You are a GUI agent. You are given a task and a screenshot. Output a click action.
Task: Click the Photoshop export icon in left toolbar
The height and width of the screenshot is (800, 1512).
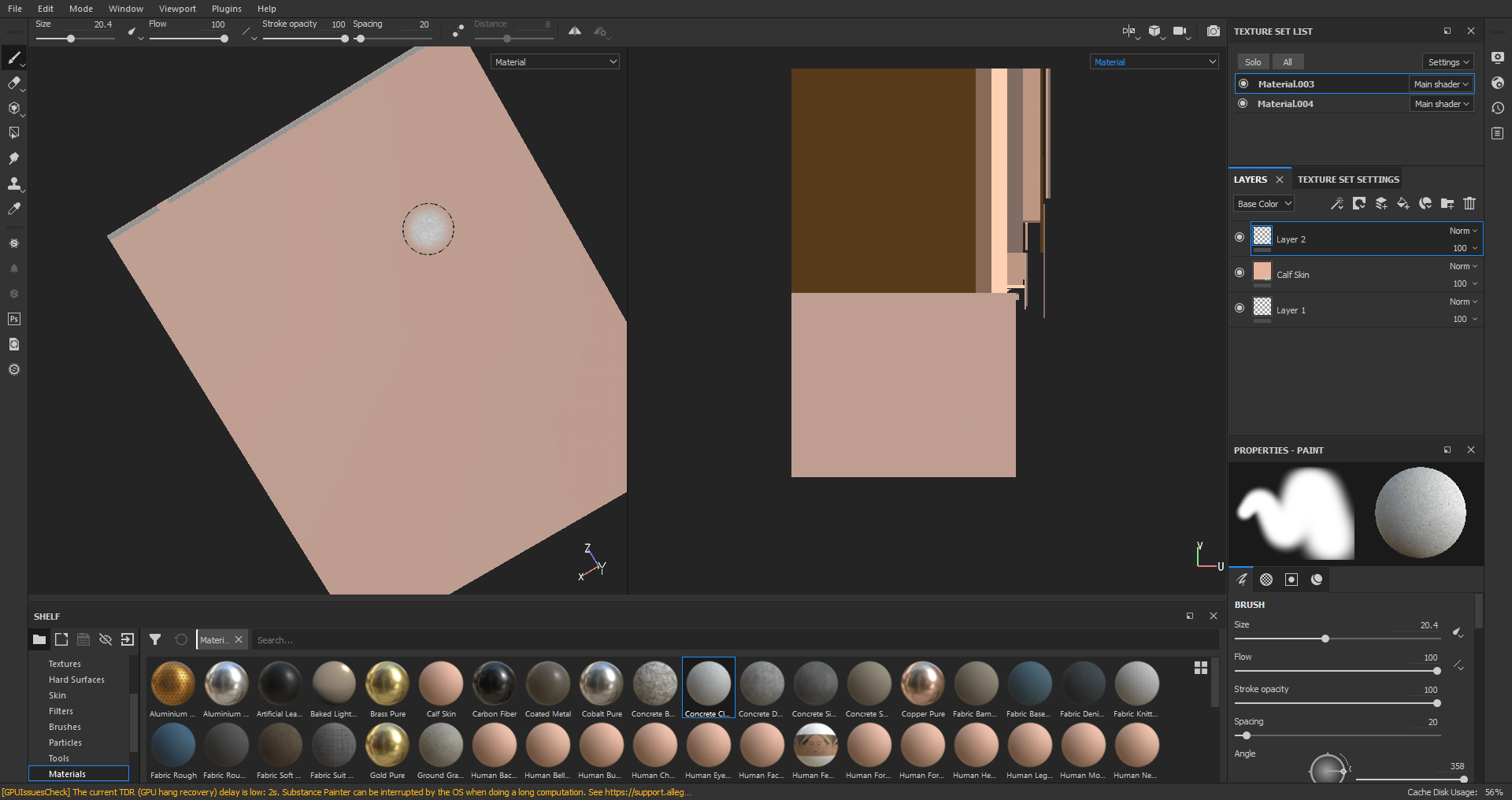[x=14, y=319]
